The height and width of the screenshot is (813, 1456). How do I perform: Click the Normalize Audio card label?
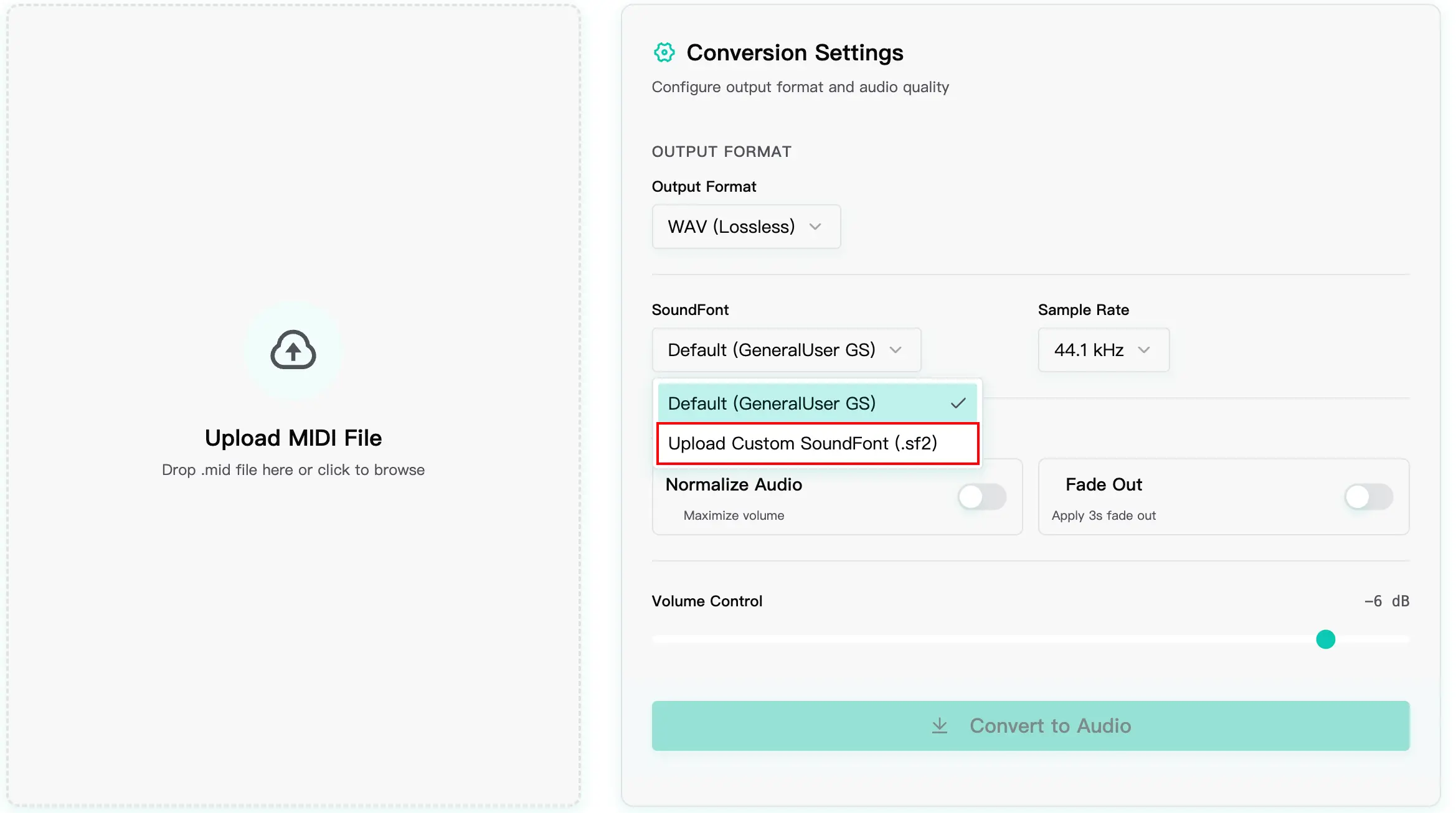point(734,484)
